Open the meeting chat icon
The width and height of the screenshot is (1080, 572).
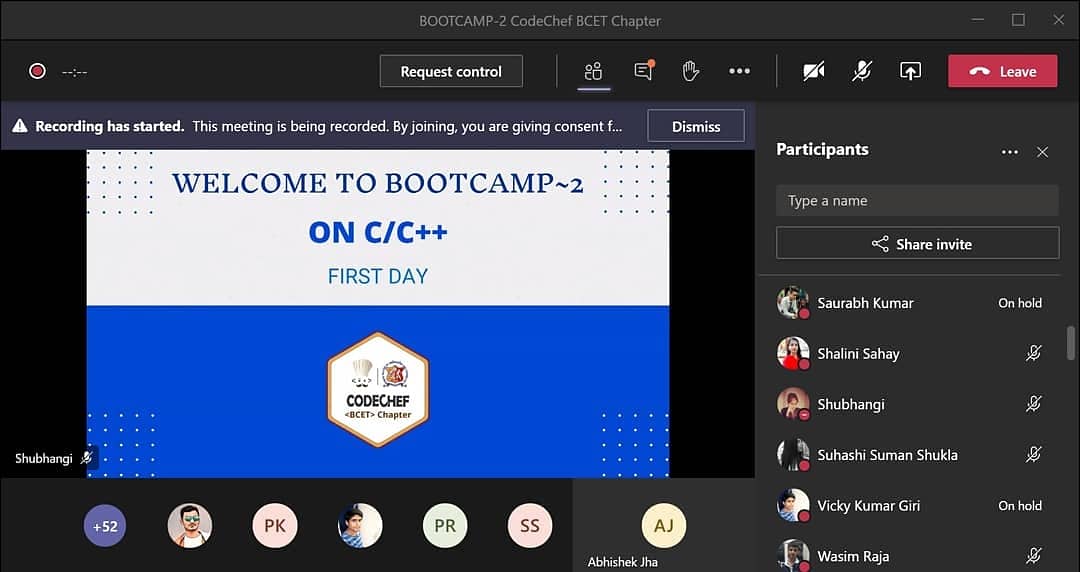[643, 71]
